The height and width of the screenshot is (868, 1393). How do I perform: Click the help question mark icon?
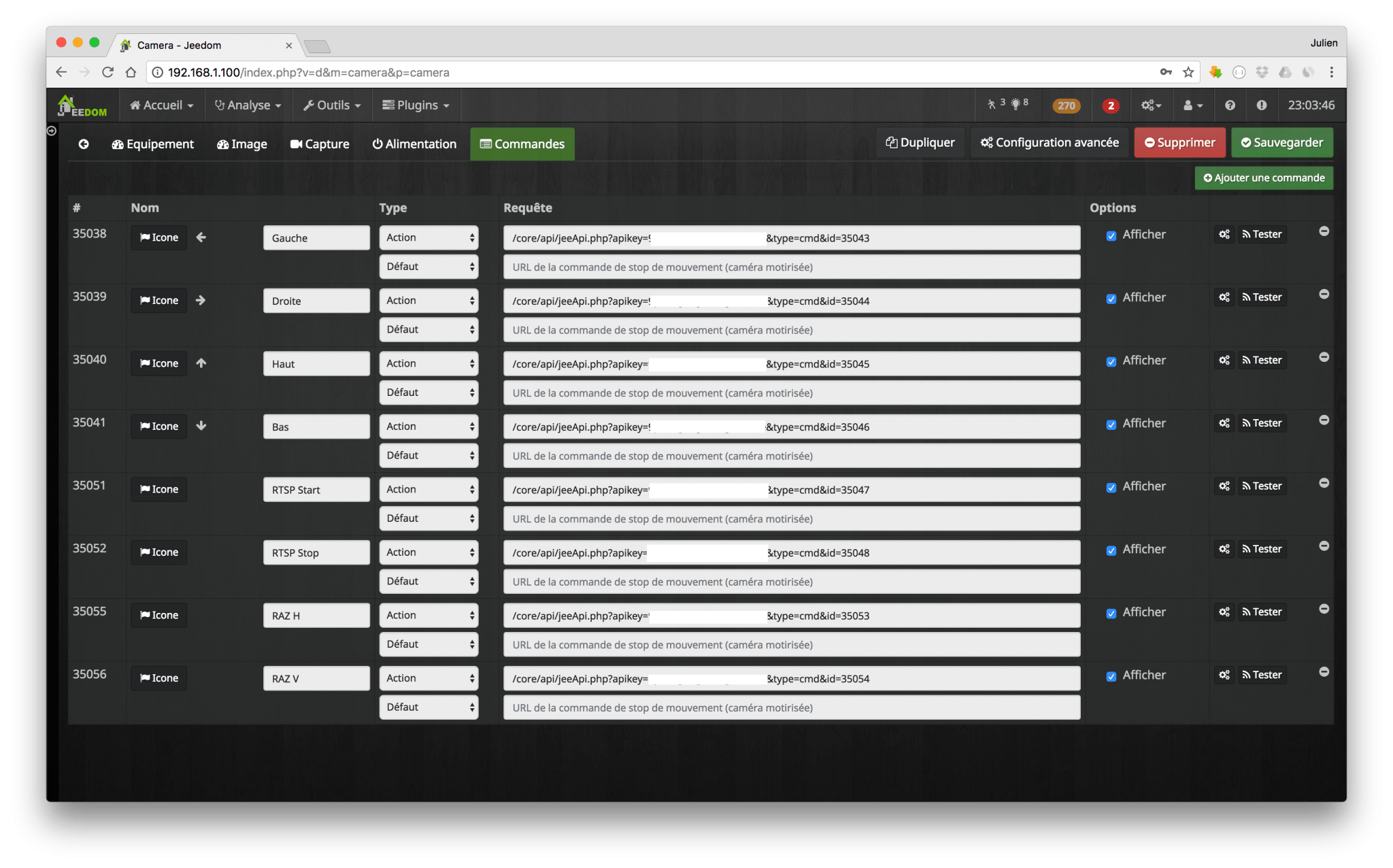[1230, 105]
